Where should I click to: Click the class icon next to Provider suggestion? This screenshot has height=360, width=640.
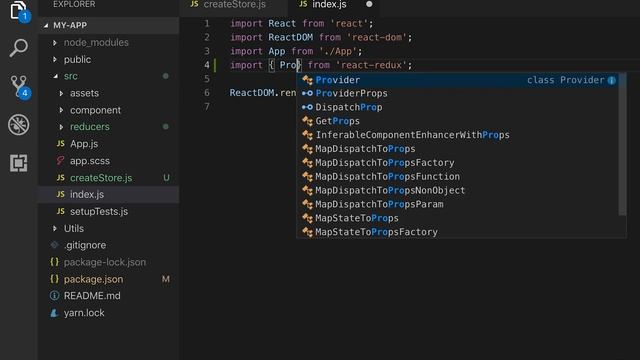pyautogui.click(x=307, y=80)
